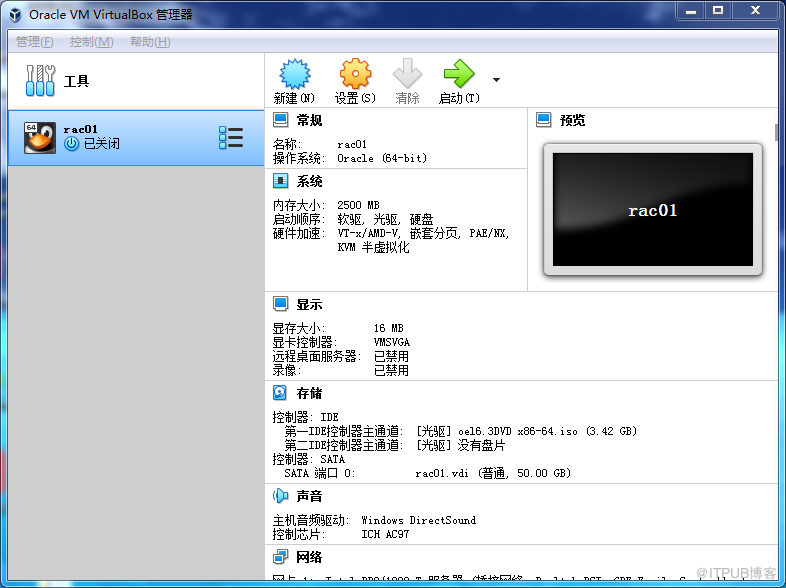Click the Network (网络) section header

[309, 557]
